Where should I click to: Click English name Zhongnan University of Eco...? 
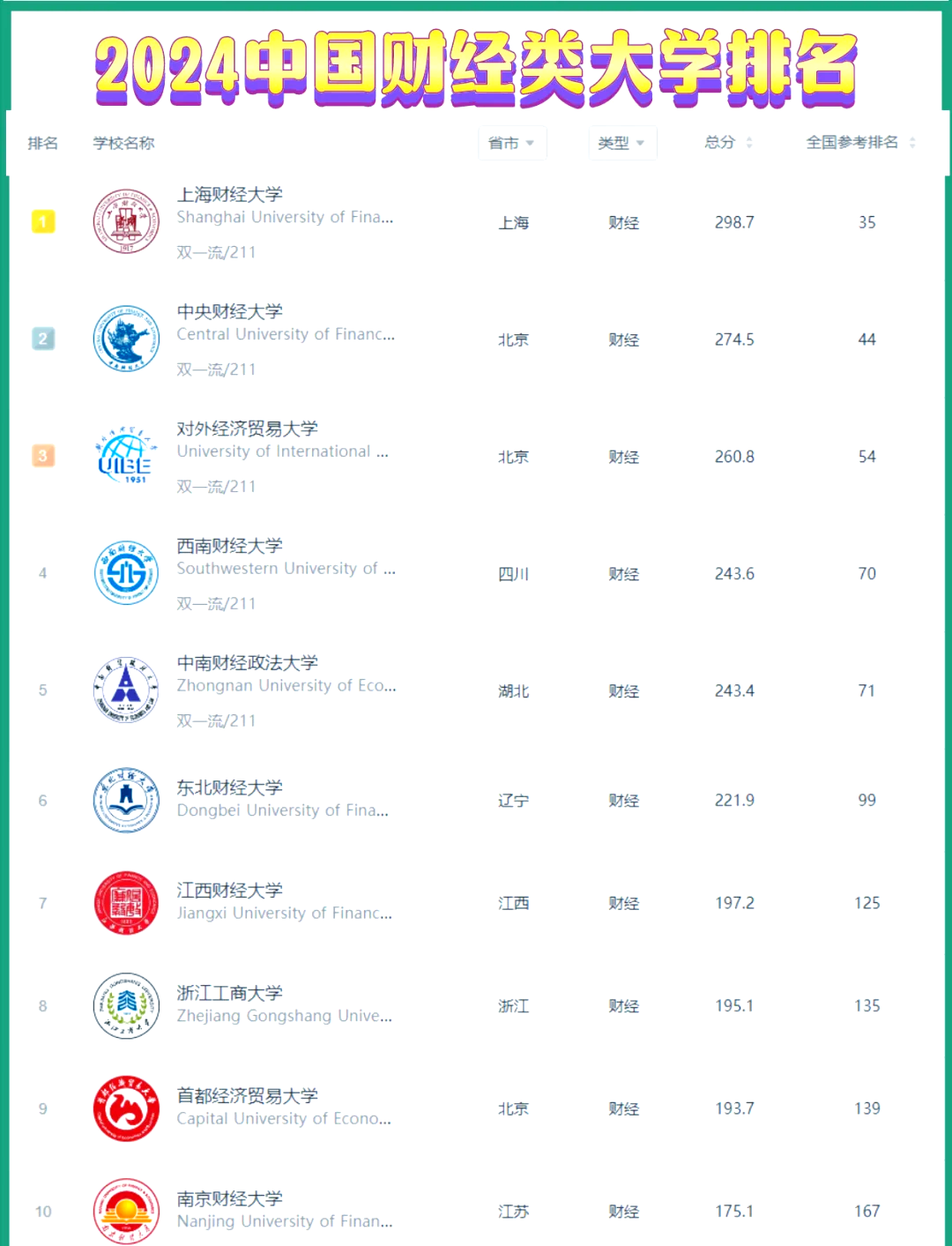click(286, 685)
